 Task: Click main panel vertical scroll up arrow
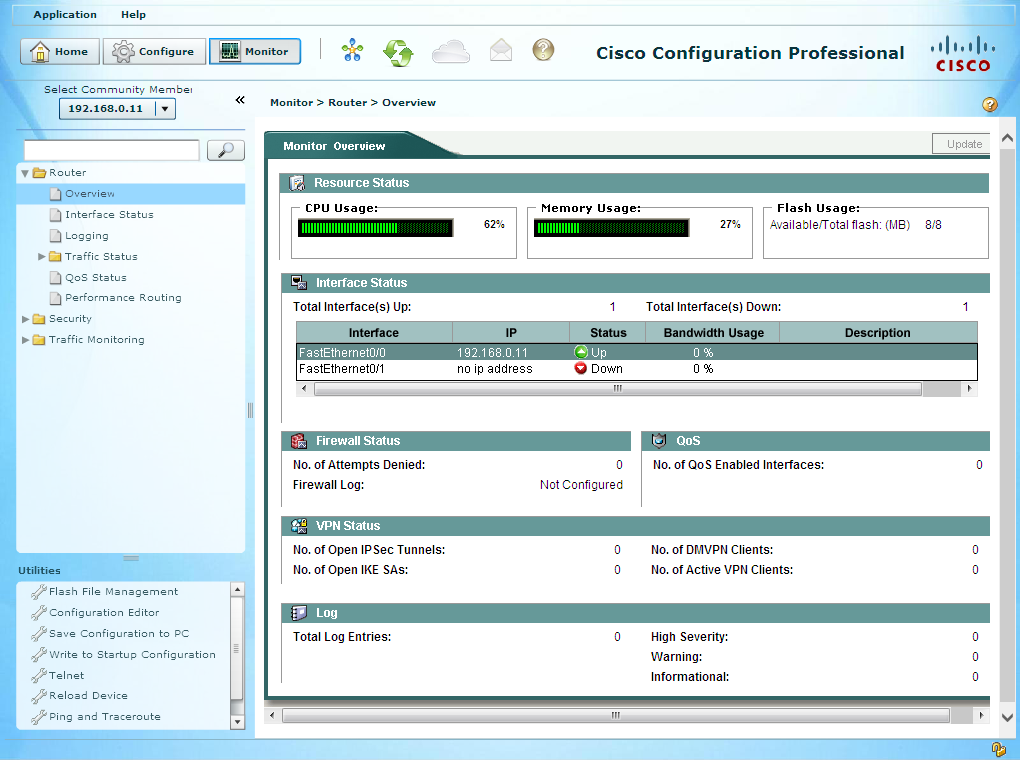click(1007, 138)
